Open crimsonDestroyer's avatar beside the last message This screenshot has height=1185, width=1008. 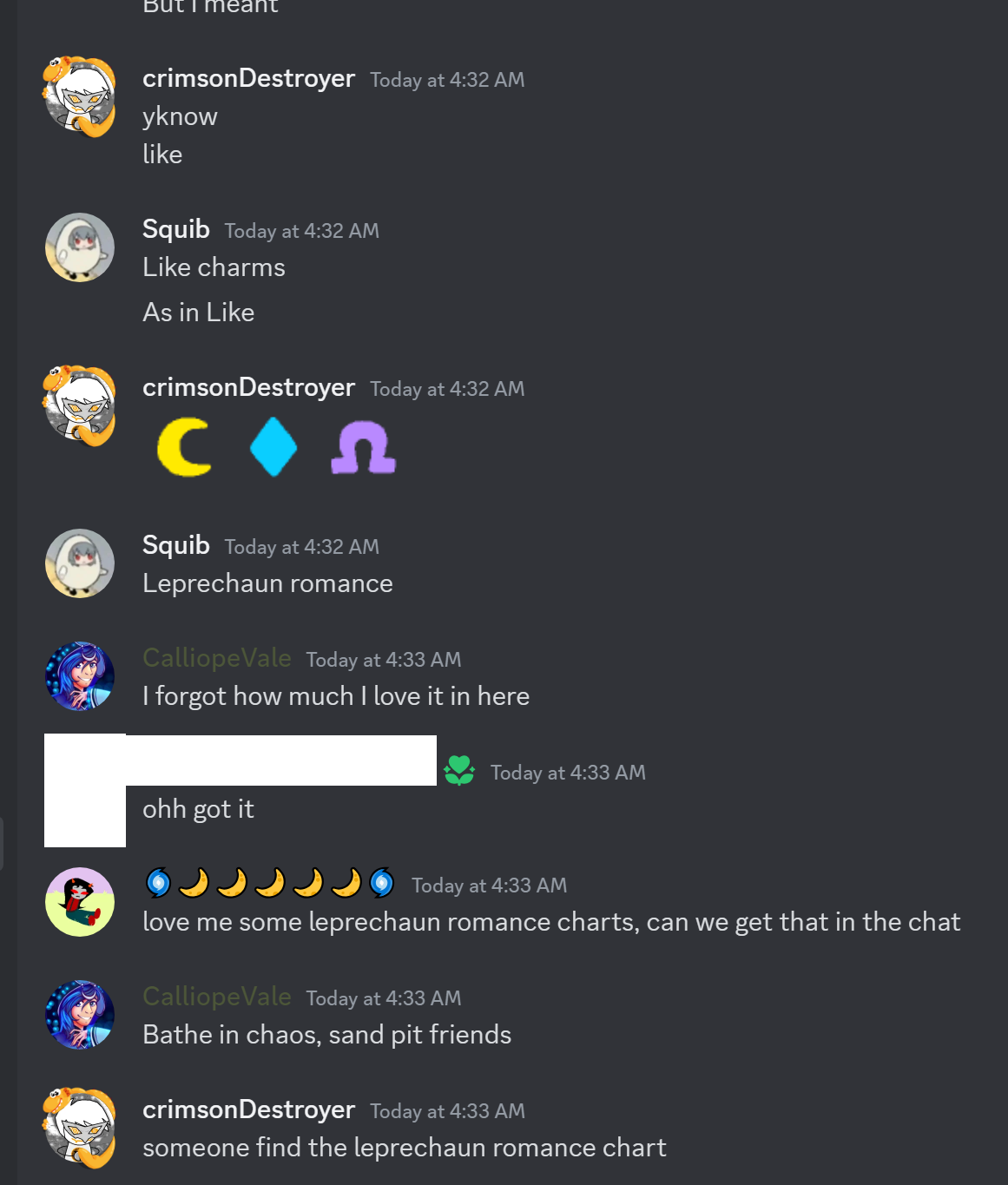(80, 1128)
